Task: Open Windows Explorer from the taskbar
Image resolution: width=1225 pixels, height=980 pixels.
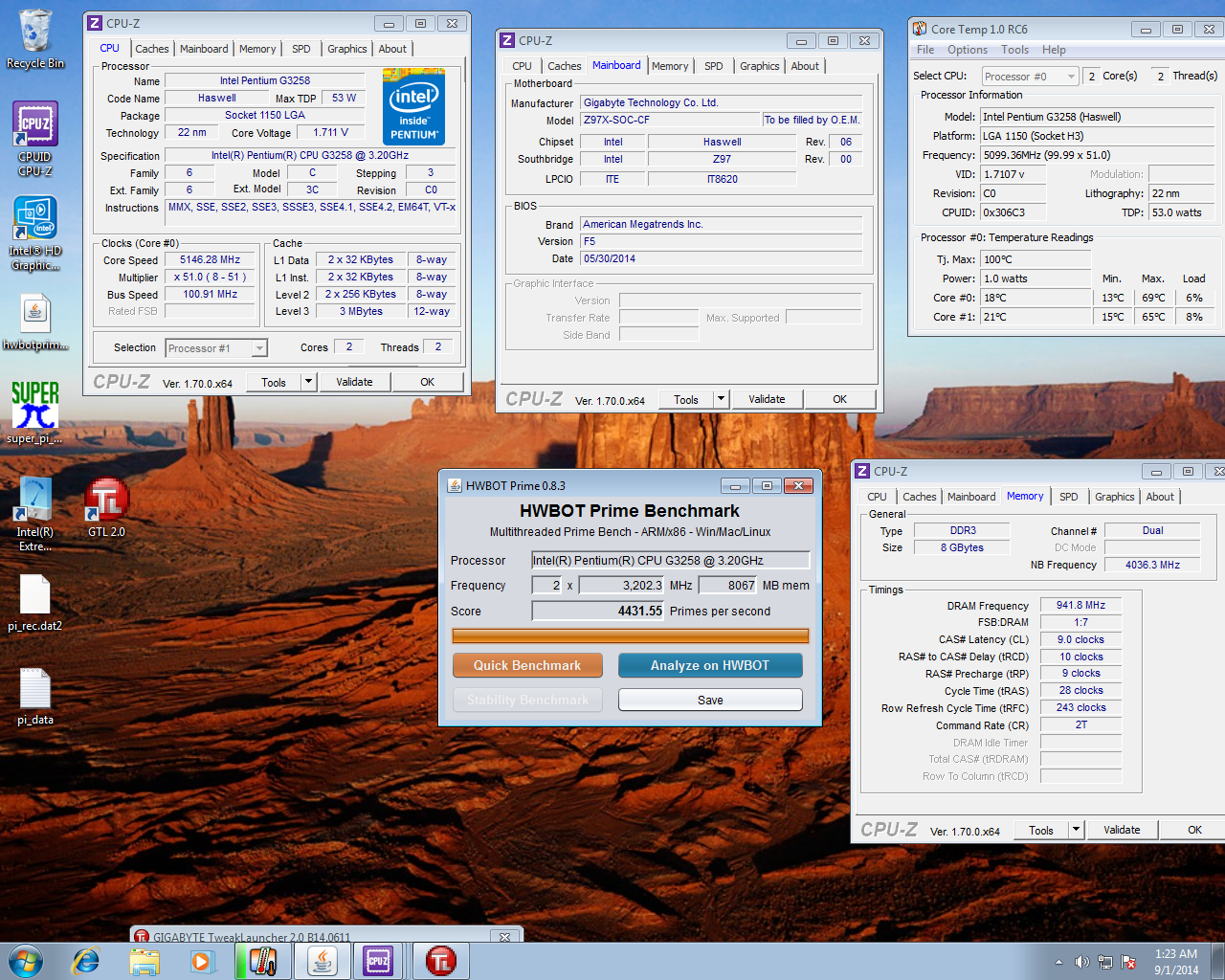Action: [x=145, y=961]
